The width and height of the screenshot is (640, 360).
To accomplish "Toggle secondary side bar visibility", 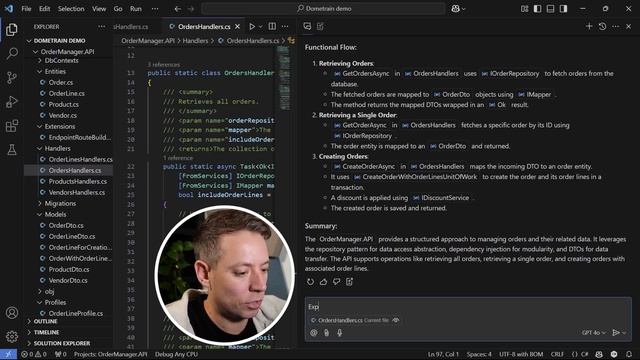I will coord(563,9).
